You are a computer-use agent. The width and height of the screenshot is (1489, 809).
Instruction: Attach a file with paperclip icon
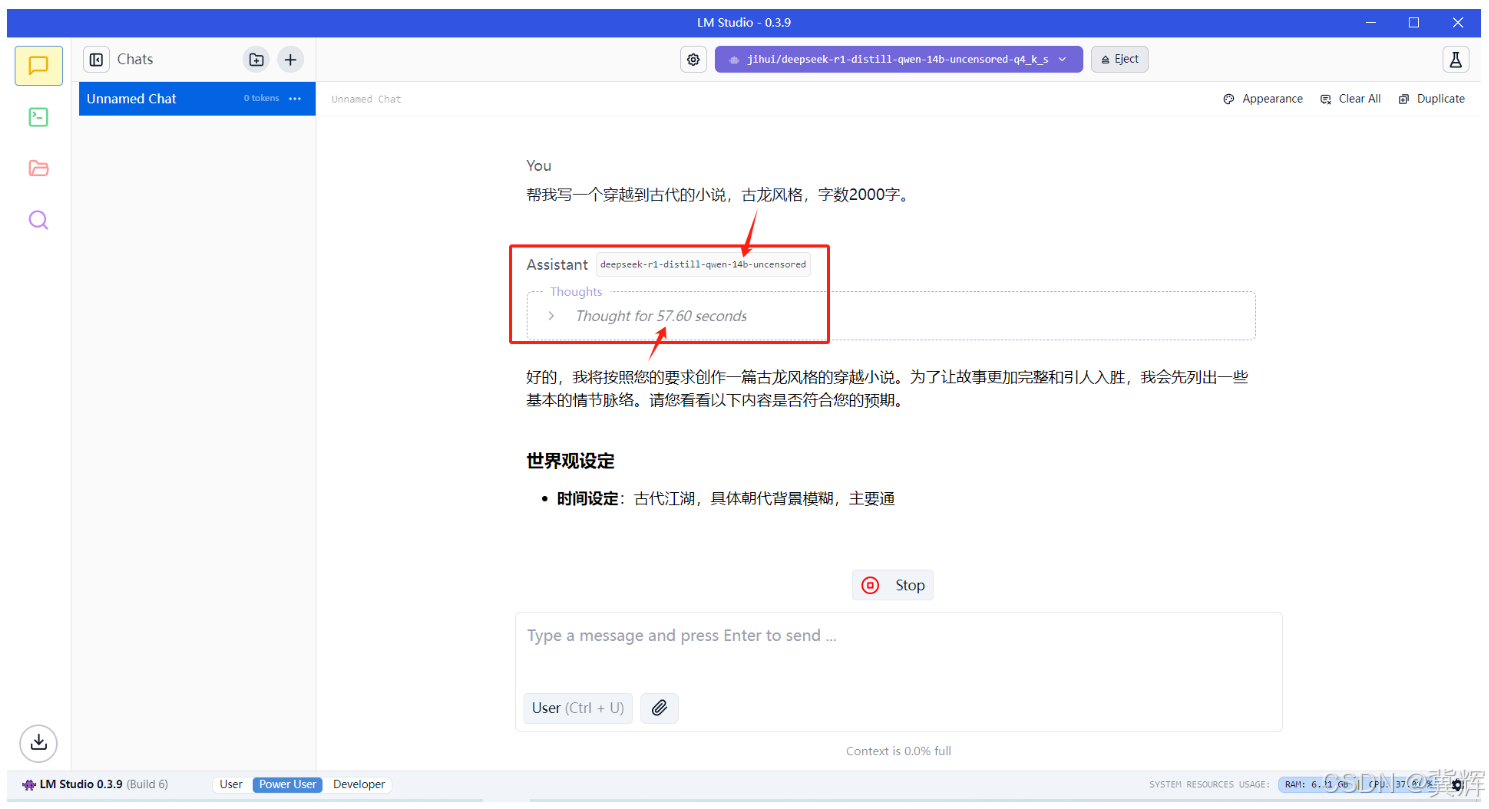coord(659,708)
